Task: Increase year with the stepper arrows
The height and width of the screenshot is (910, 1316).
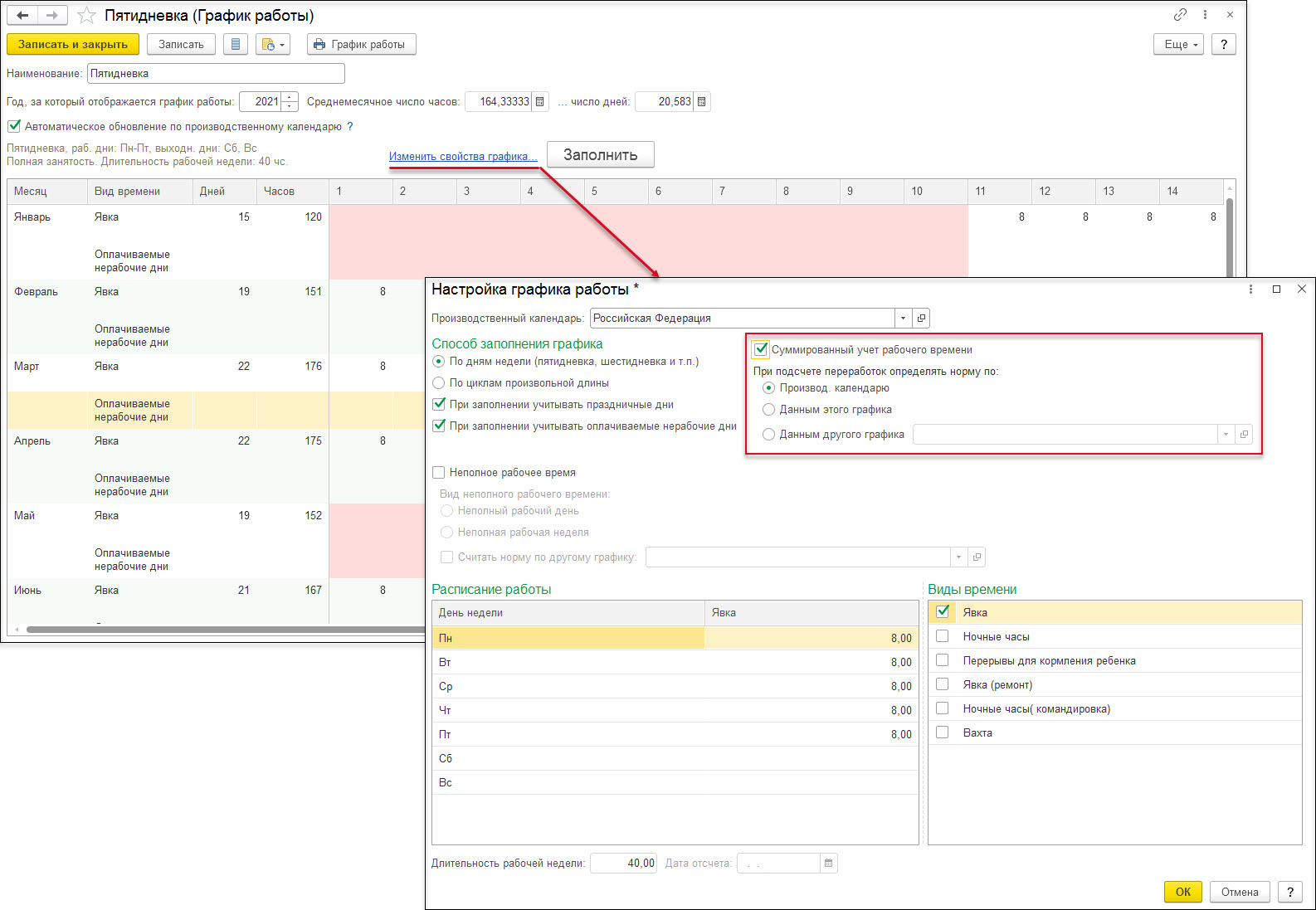Action: [290, 98]
